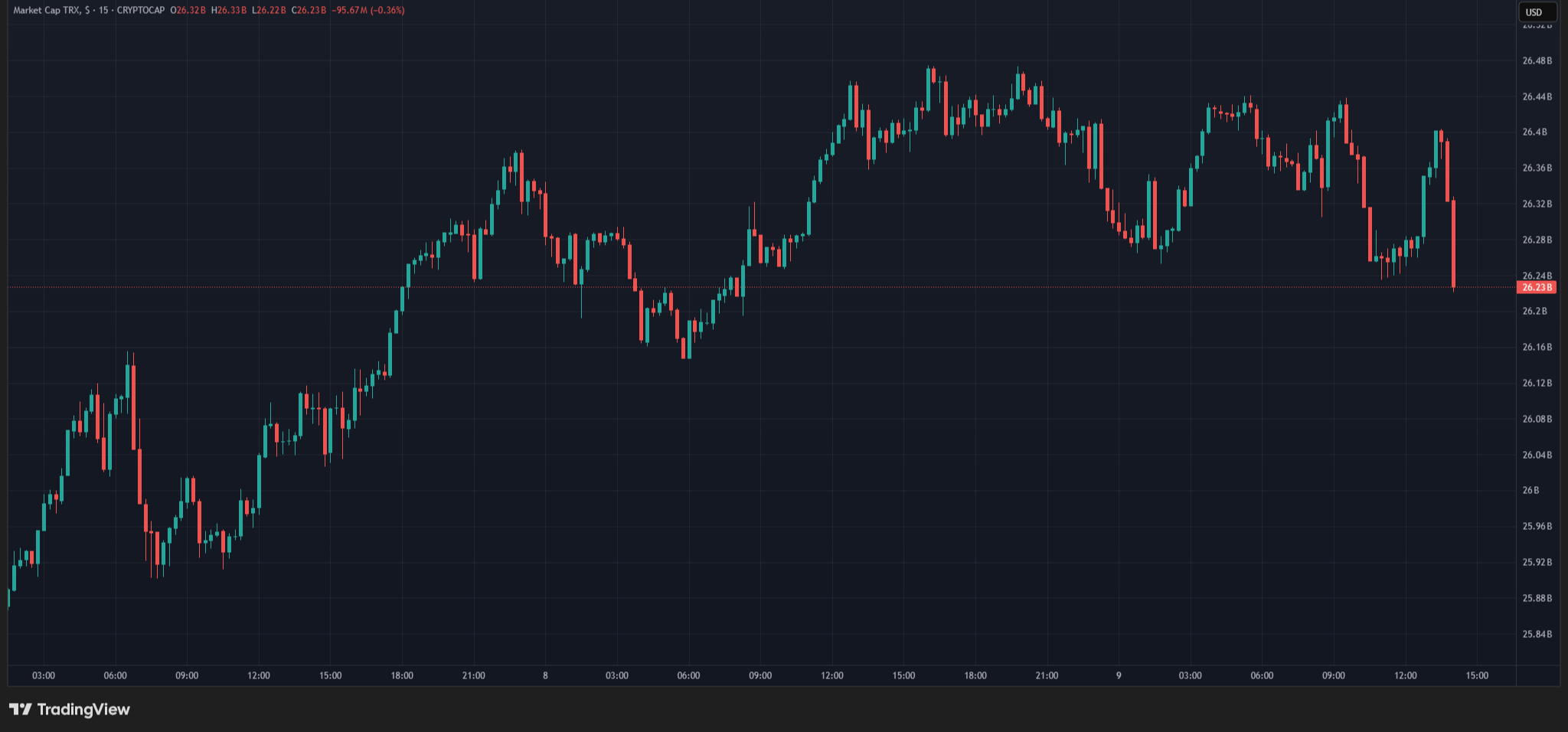
Task: Click the 25.96B price axis label
Action: [1537, 526]
